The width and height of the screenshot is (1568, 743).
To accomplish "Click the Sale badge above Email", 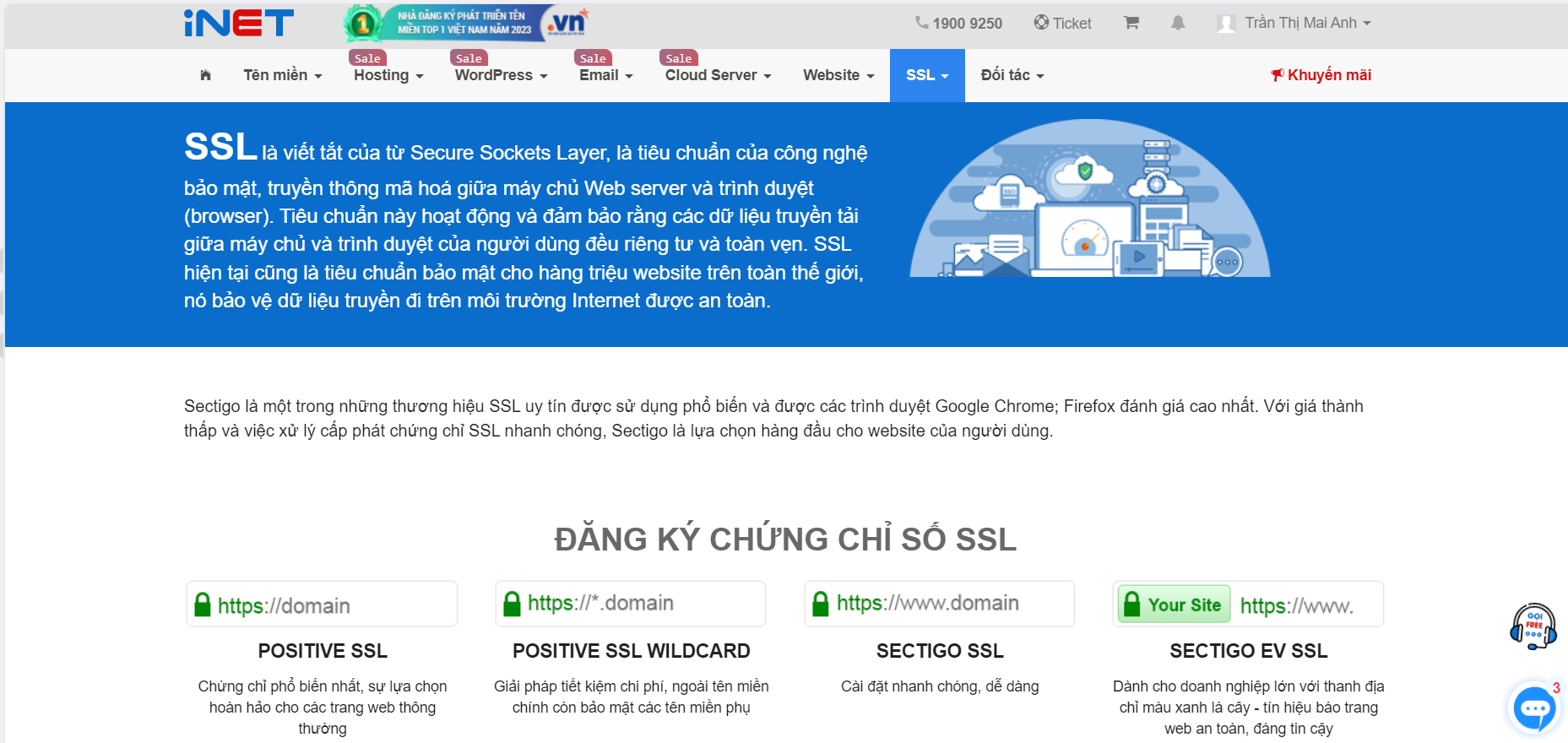I will (x=593, y=58).
